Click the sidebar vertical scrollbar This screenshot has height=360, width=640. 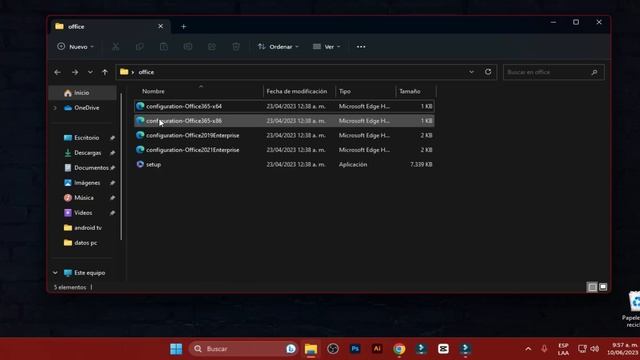121,167
